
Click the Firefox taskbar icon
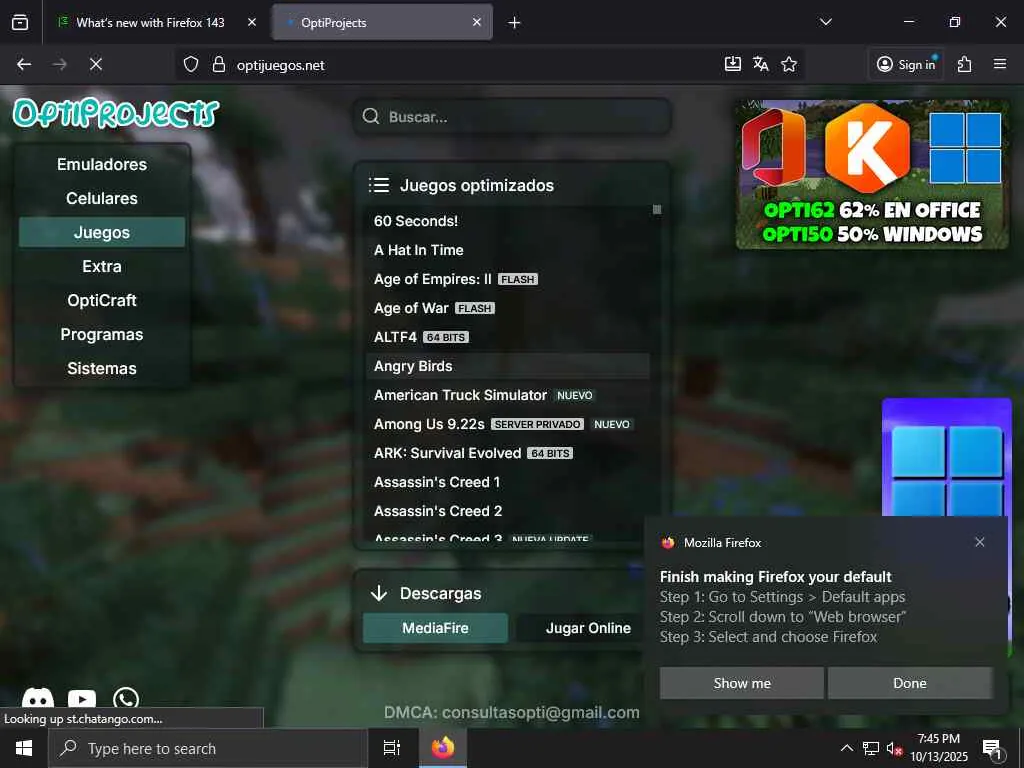point(442,748)
